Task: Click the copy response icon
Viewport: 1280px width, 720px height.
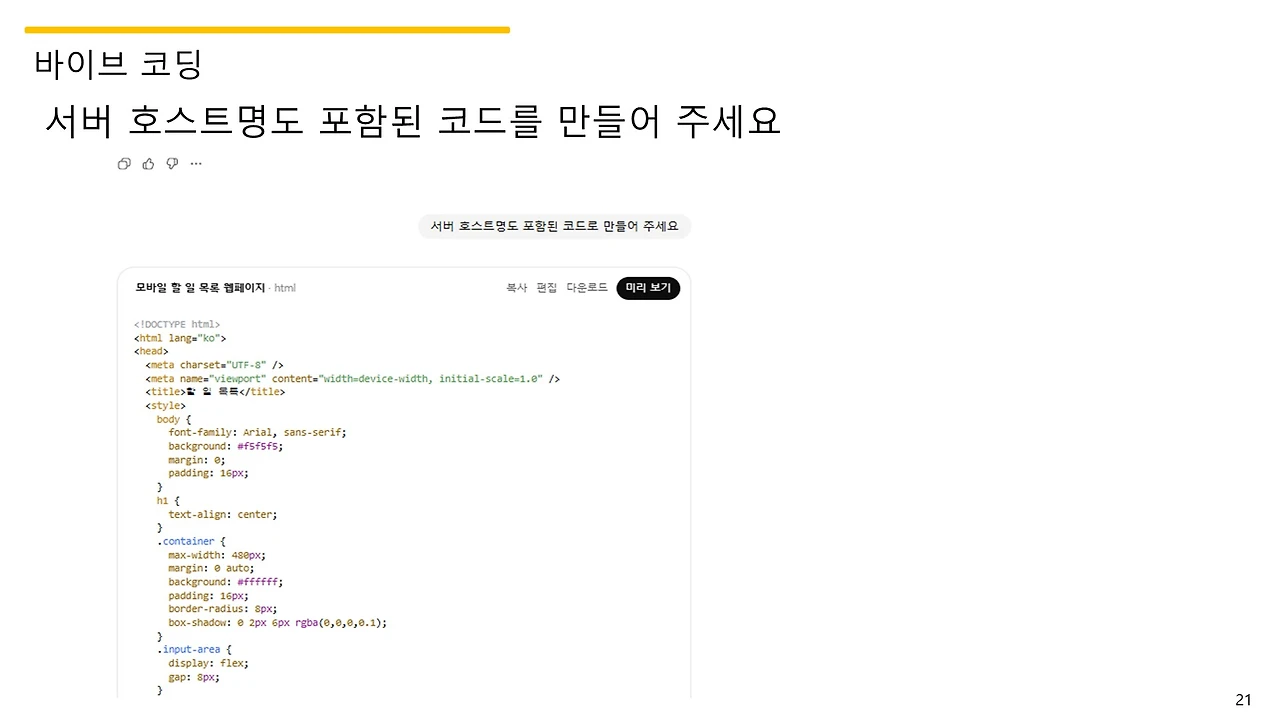Action: point(124,163)
